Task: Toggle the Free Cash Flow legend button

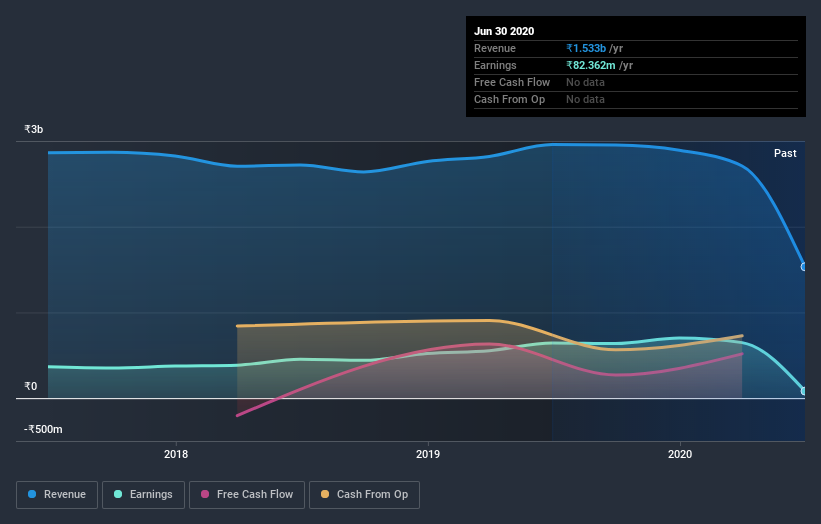Action: [x=247, y=495]
